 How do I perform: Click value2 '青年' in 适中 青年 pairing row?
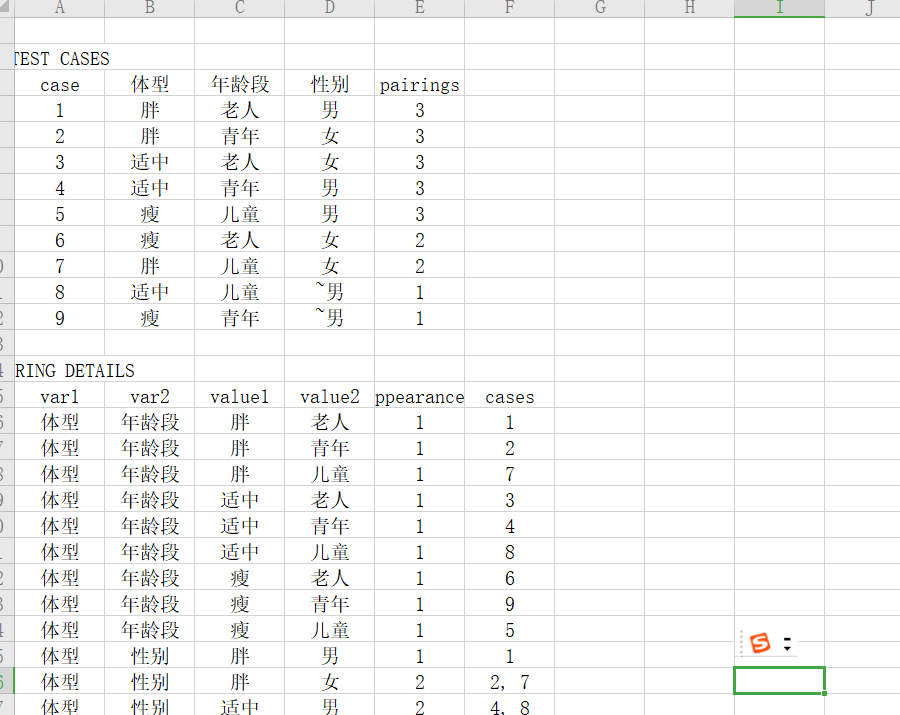[x=330, y=526]
